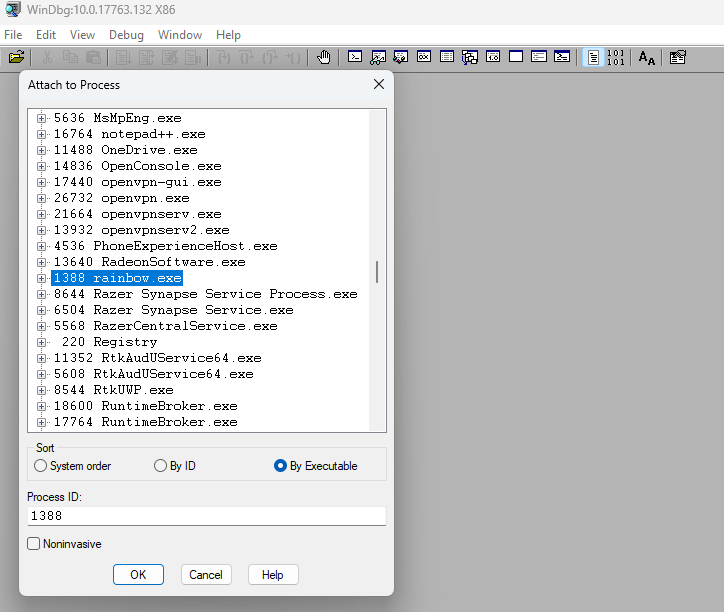Viewport: 724px width, 612px height.
Task: Expand the 11488 OneDrive.exe tree node
Action: tap(42, 150)
